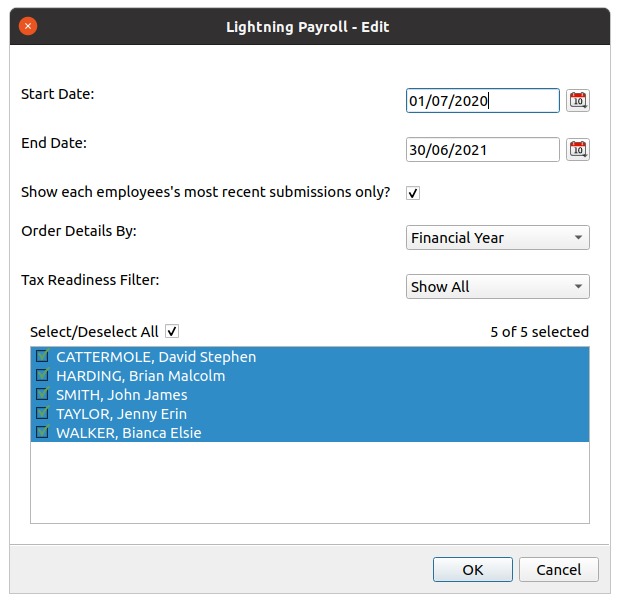
Task: Click the Cancel button
Action: click(559, 570)
